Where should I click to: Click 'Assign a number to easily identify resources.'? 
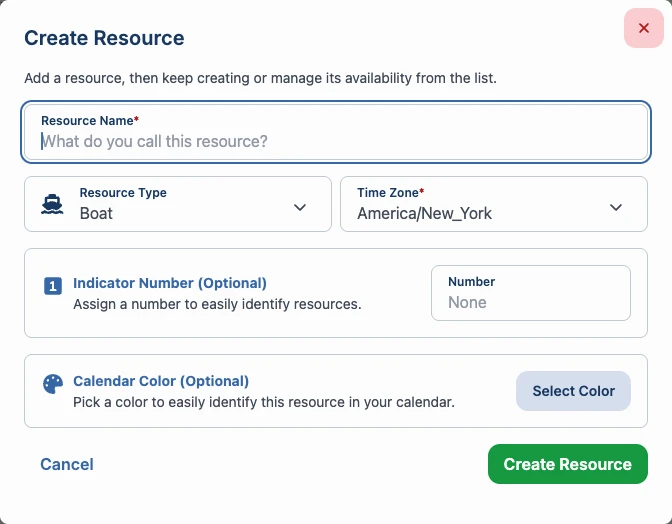tap(217, 304)
